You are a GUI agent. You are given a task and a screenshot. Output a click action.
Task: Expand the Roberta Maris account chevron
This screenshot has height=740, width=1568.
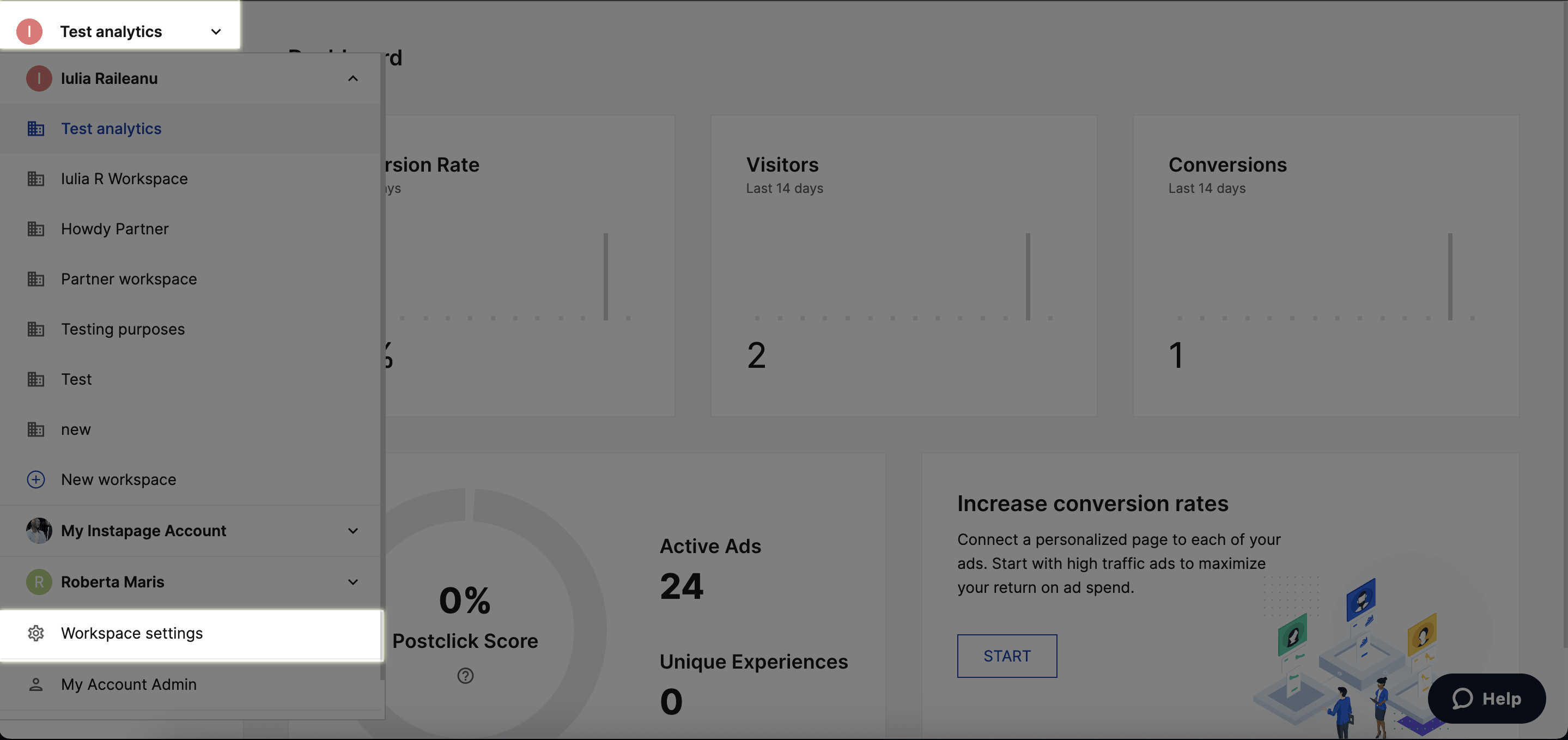353,581
